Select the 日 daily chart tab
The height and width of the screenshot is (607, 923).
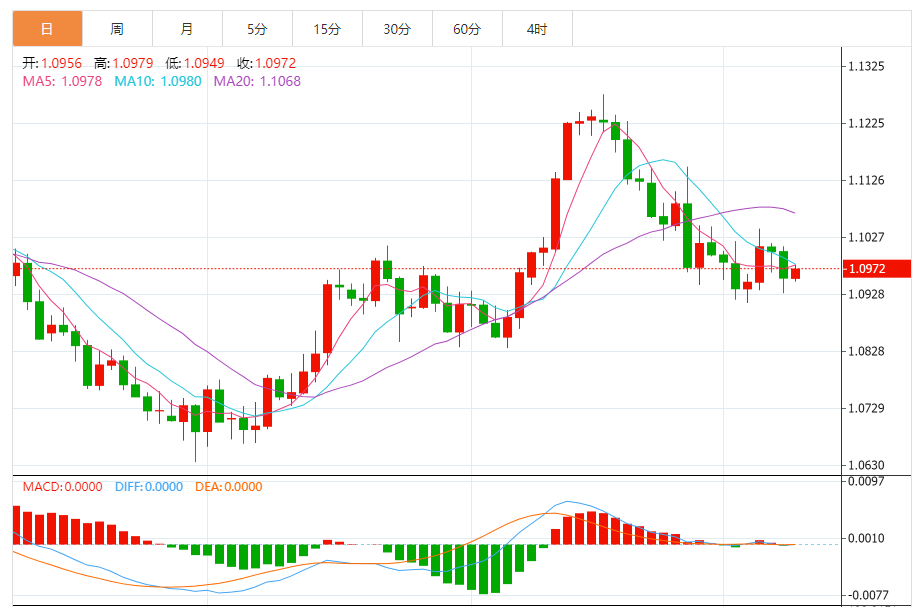(47, 29)
